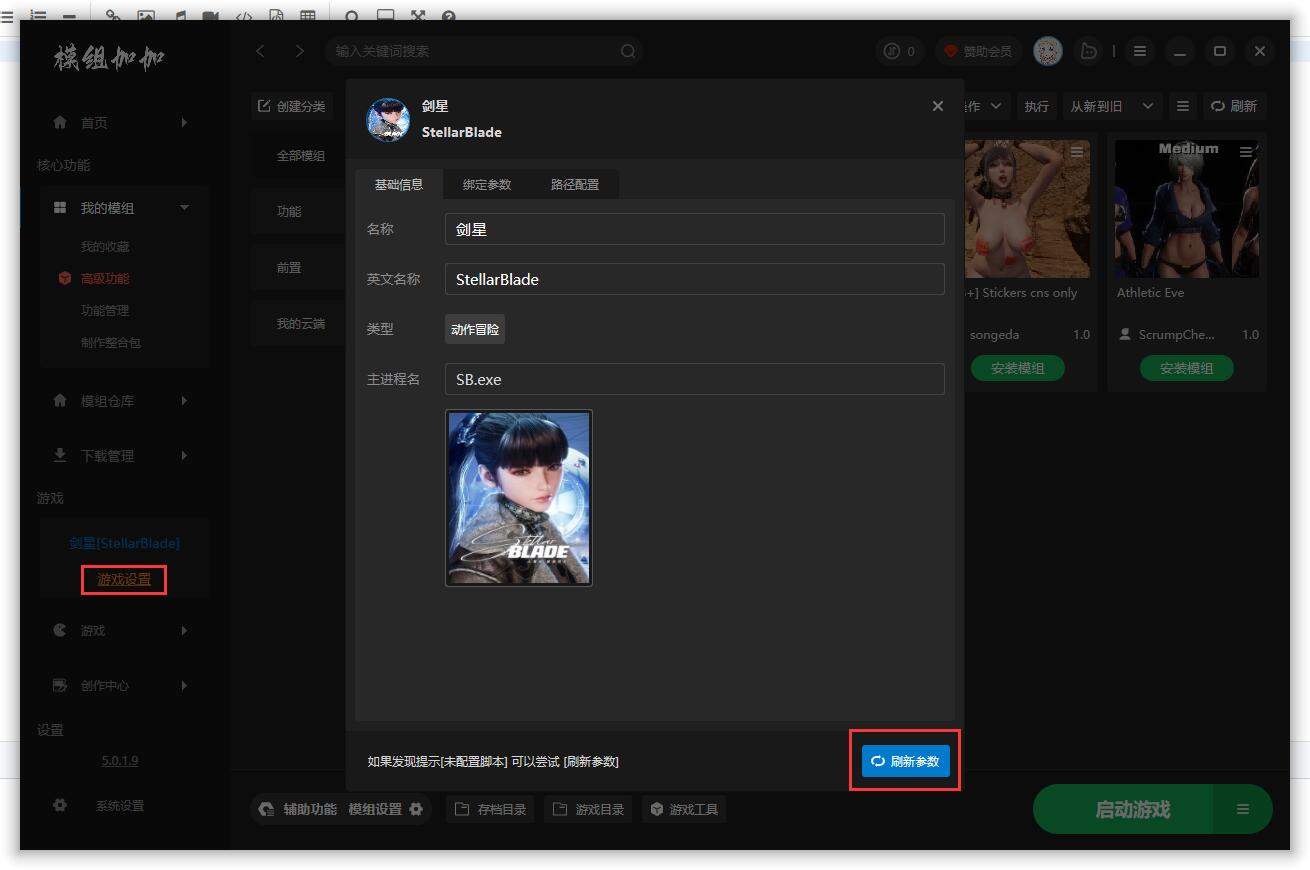Screen dimensions: 1310x870
Task: Open the 从新到旧 sort dropdown
Action: (1111, 106)
